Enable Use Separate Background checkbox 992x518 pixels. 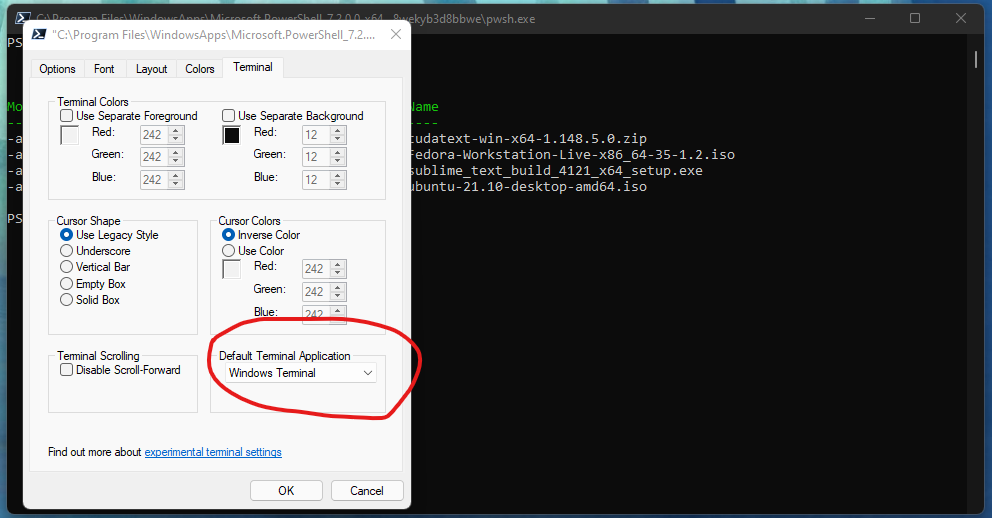point(228,116)
